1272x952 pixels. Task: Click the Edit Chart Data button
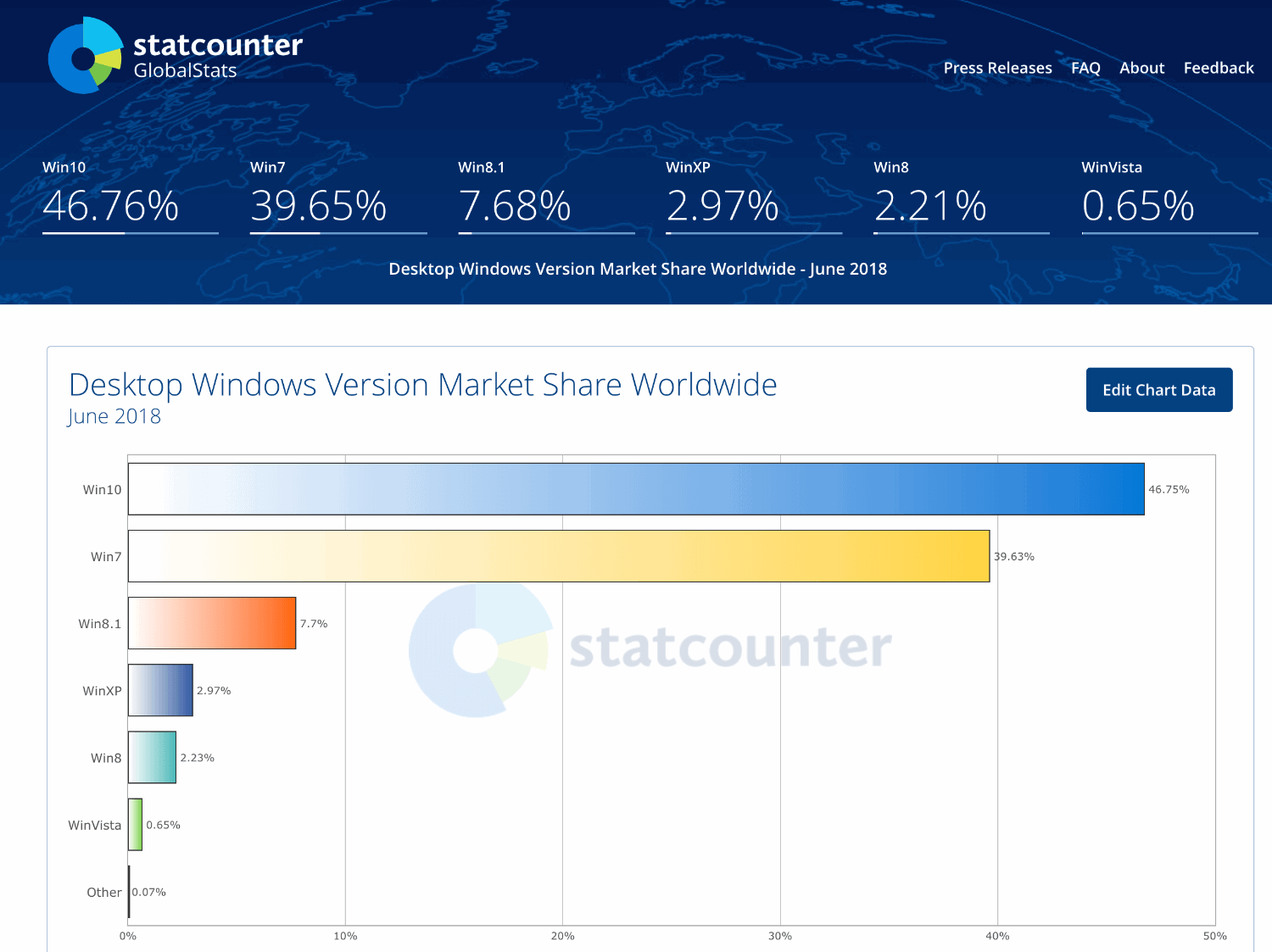tap(1158, 390)
